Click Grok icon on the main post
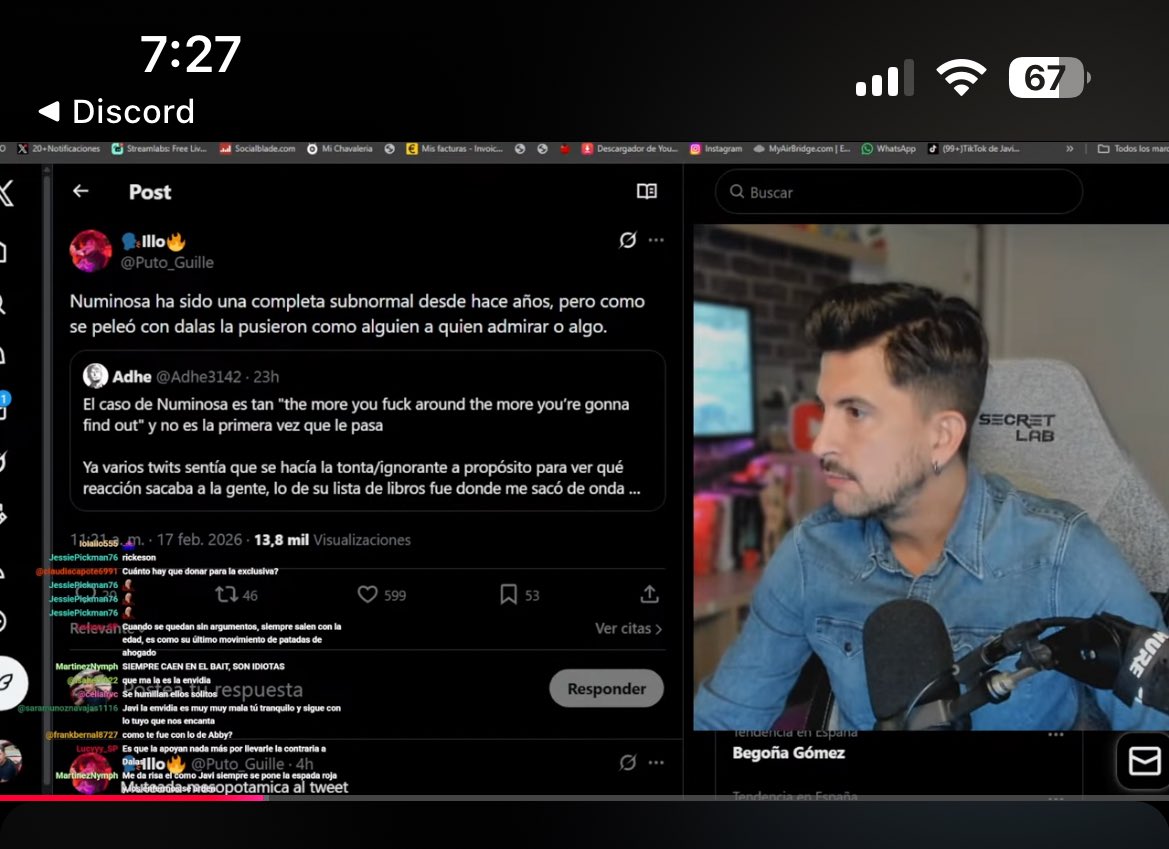Screen dimensions: 1169x849 point(628,240)
